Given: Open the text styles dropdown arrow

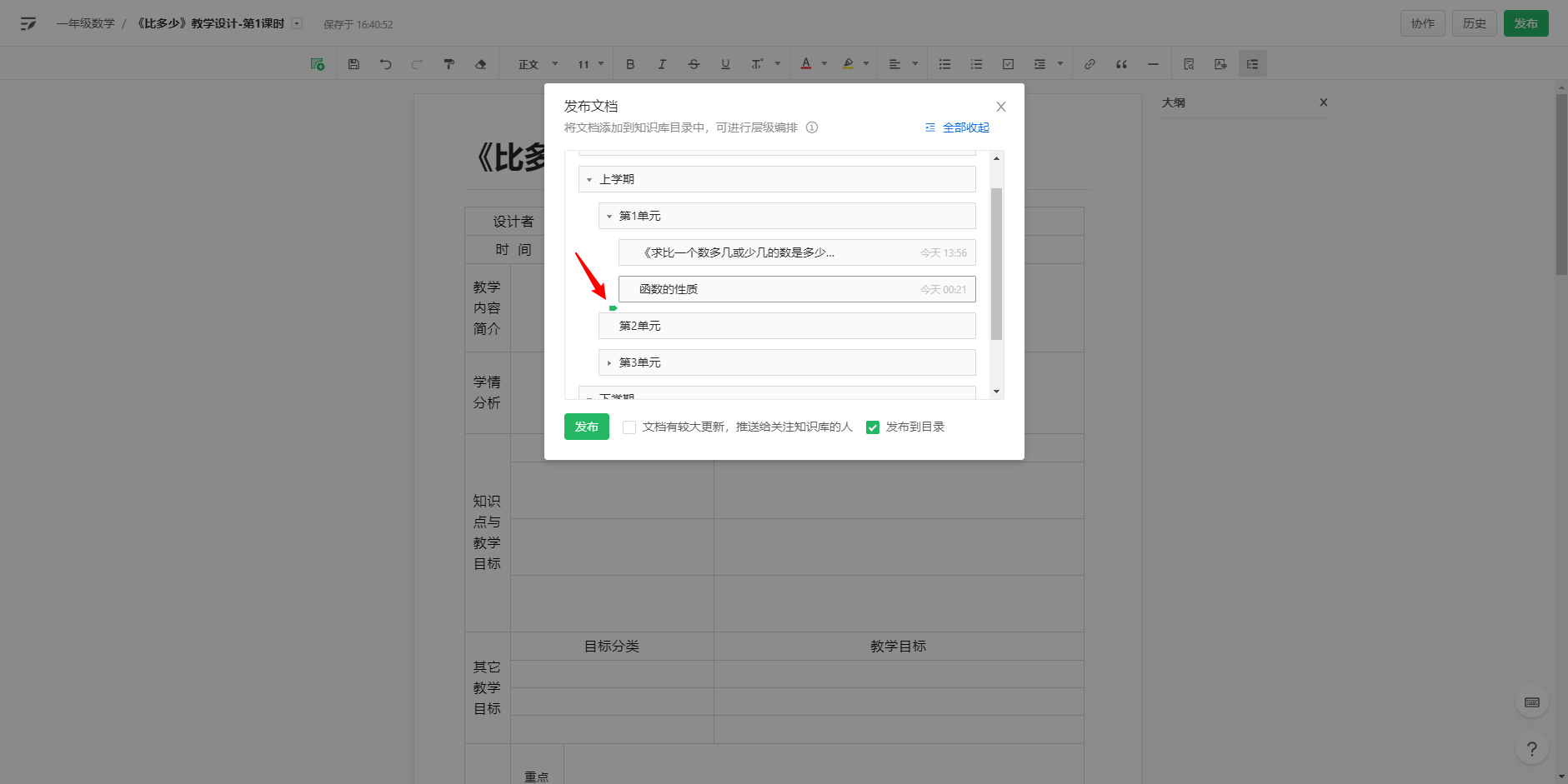Looking at the screenshot, I should tap(778, 64).
